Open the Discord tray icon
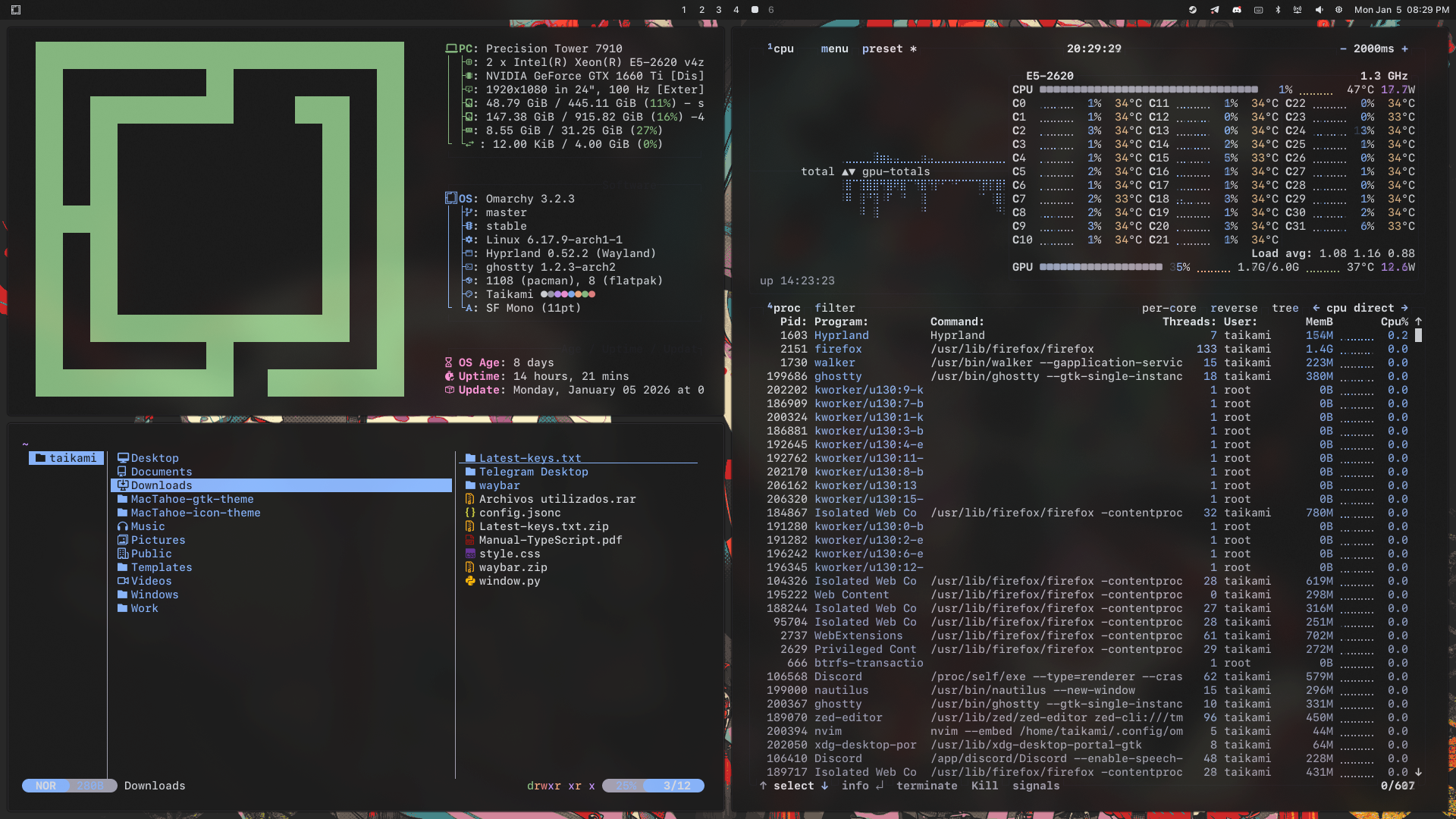Viewport: 1456px width, 819px height. (x=1237, y=10)
